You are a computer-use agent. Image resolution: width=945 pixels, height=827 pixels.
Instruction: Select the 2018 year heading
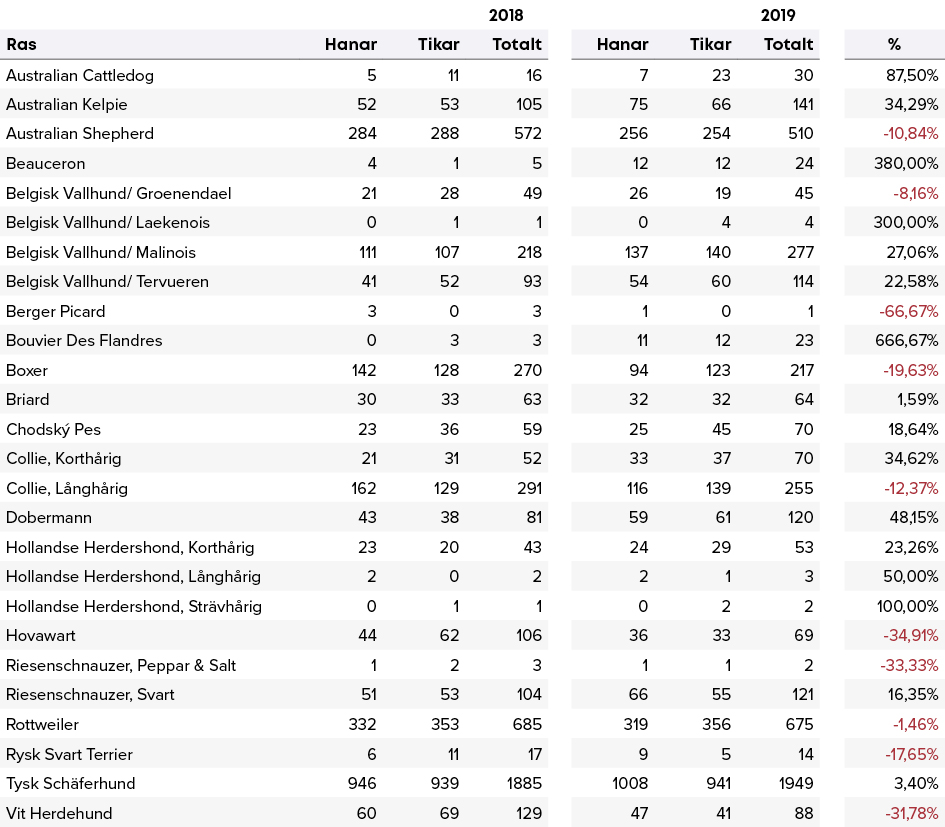[x=506, y=15]
